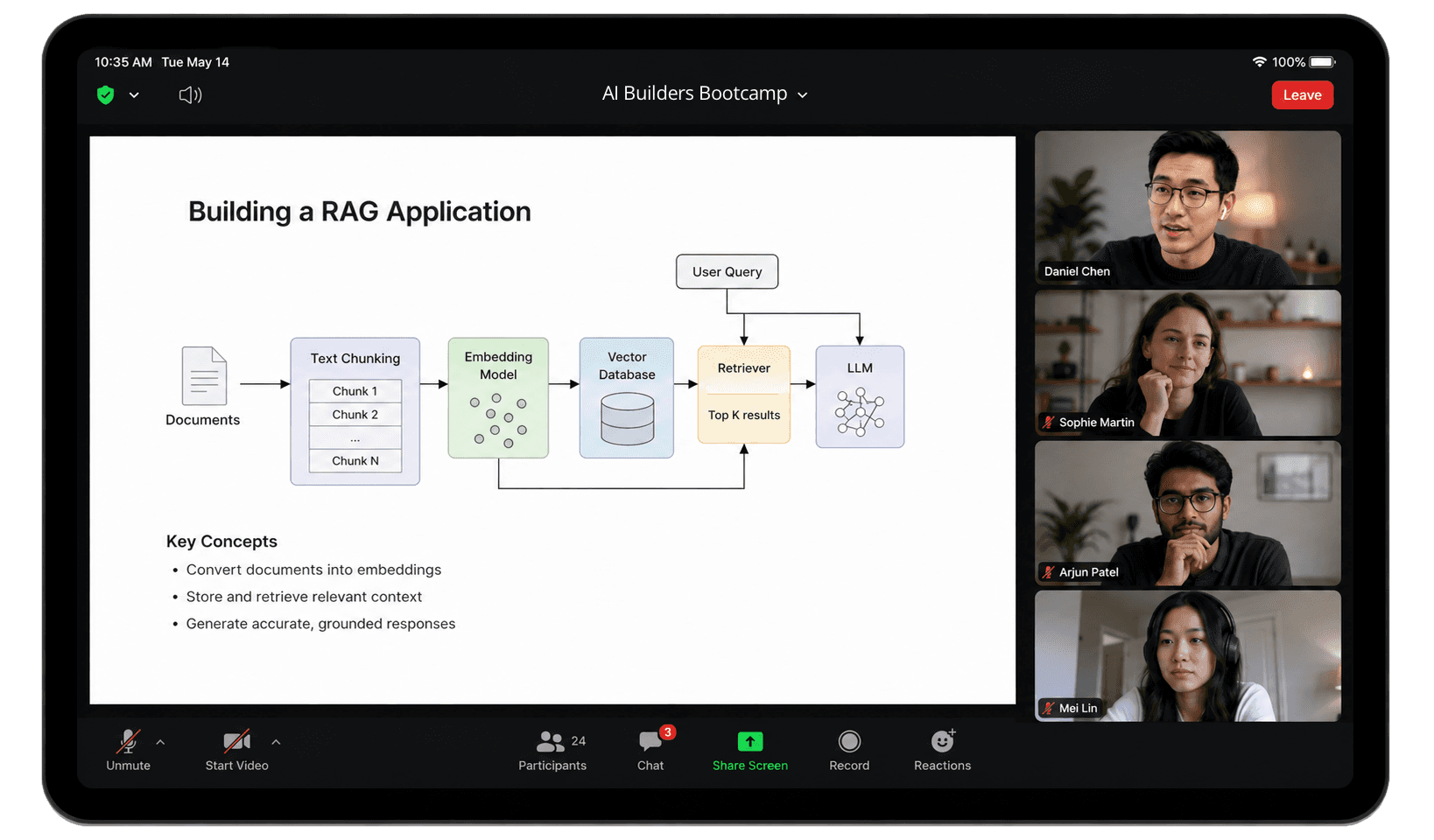Select Arjun Patel's video tile

(1187, 514)
